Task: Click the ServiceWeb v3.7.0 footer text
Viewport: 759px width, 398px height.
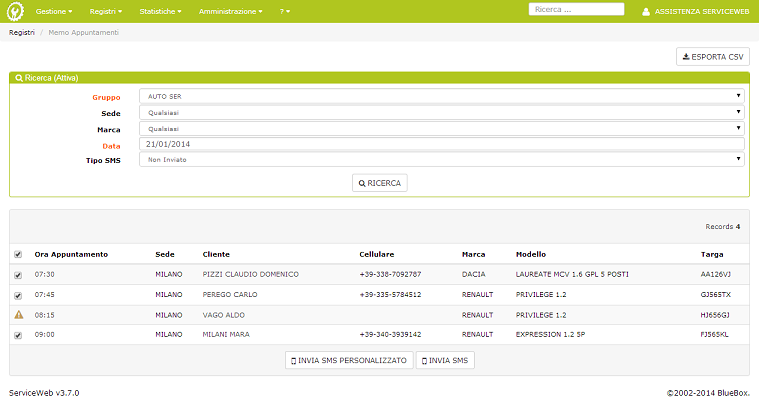Action: [x=44, y=393]
